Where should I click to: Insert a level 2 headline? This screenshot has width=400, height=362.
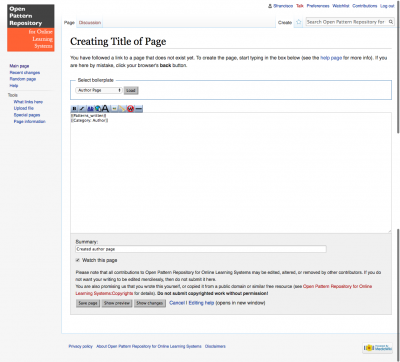tap(105, 109)
